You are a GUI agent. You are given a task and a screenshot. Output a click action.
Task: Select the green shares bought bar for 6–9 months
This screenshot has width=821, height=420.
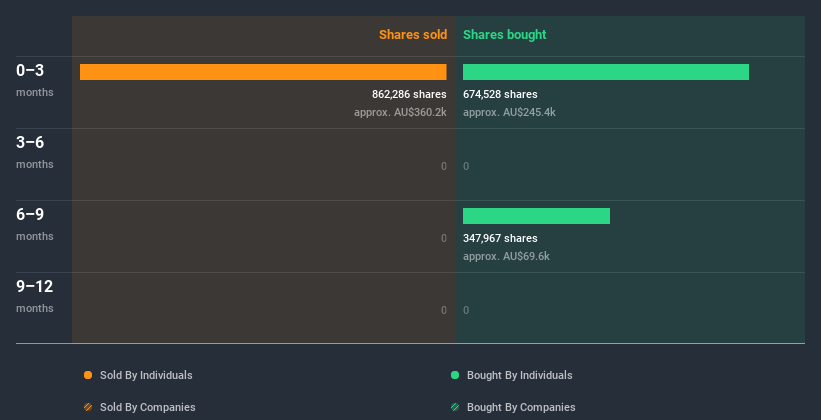coord(536,216)
